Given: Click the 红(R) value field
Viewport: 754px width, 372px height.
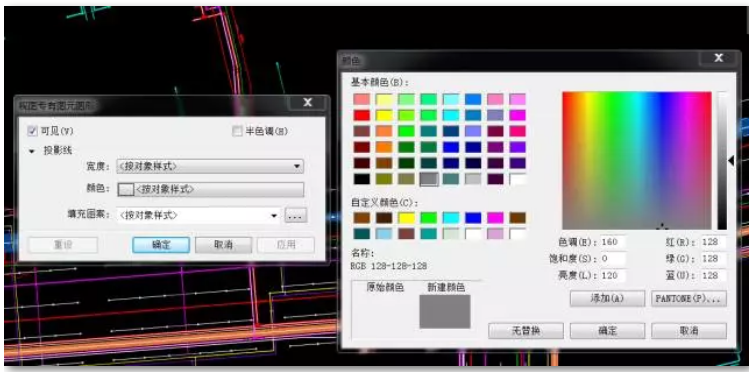Looking at the screenshot, I should pyautogui.click(x=713, y=242).
